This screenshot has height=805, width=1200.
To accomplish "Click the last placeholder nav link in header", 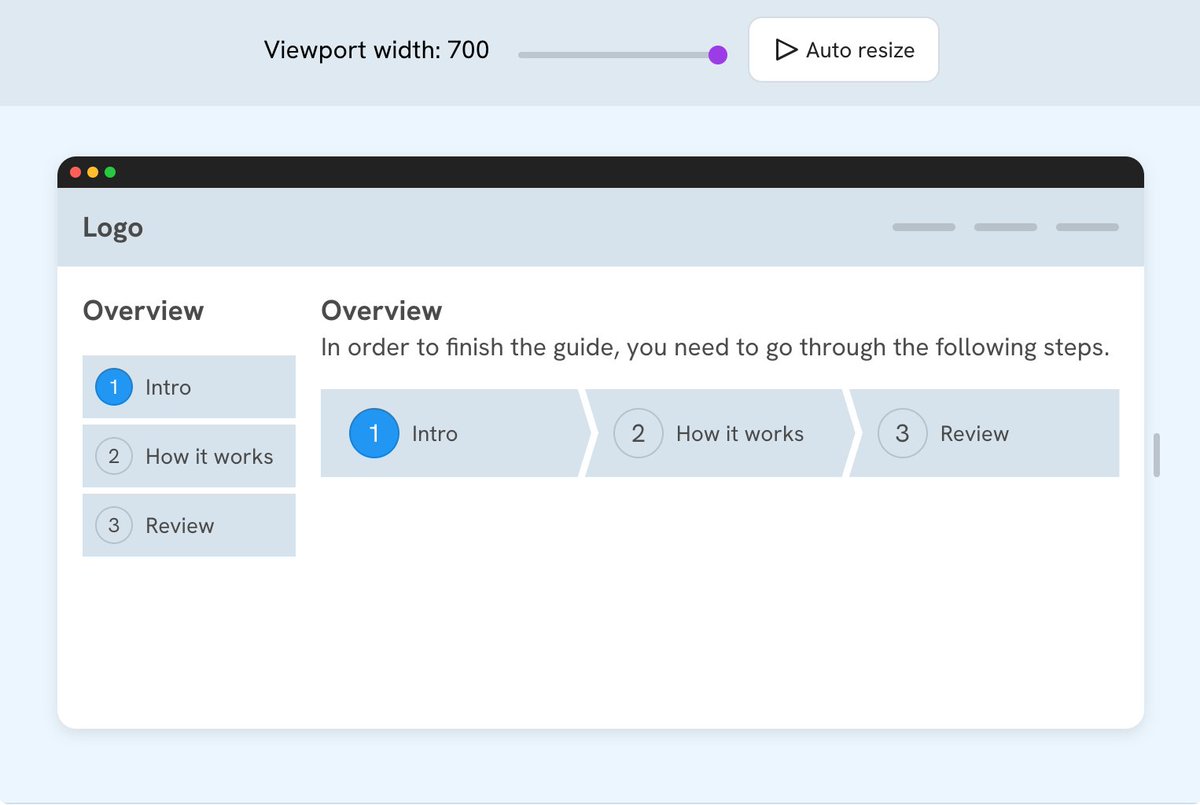I will click(x=1087, y=227).
